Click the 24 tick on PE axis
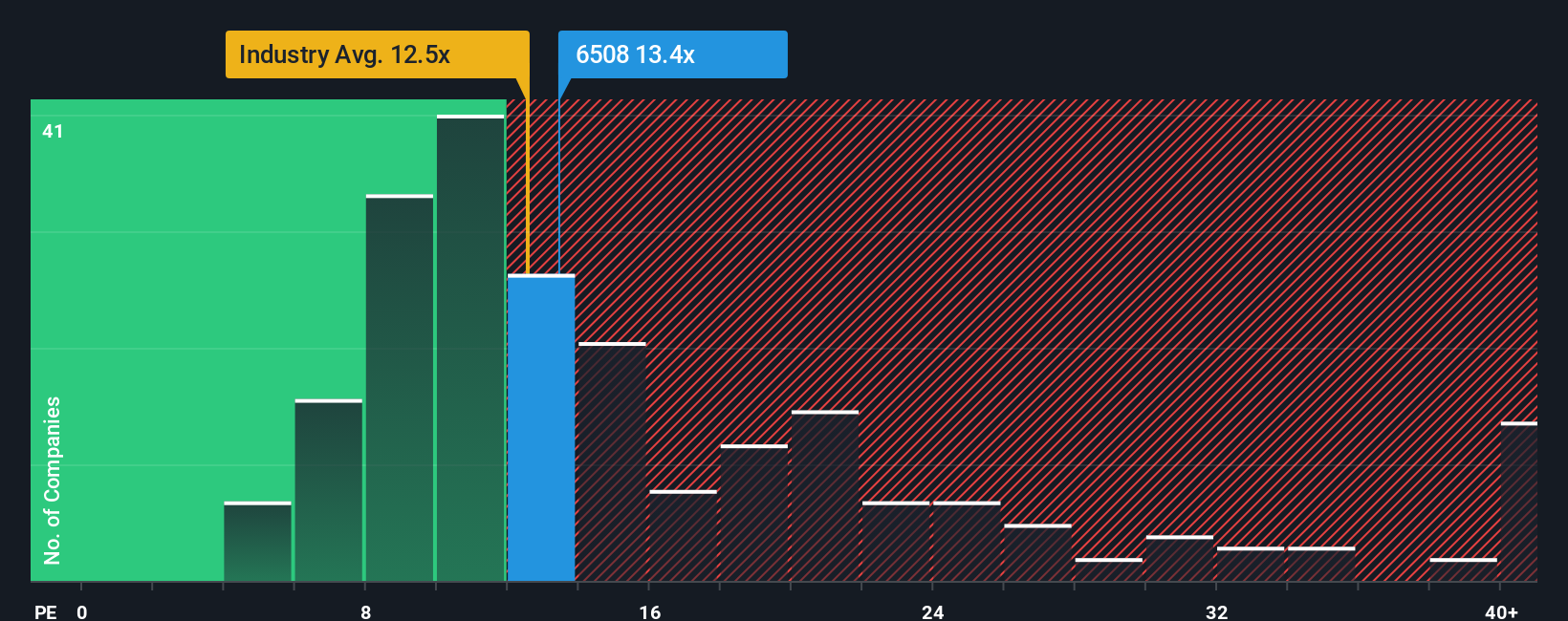 pos(933,611)
